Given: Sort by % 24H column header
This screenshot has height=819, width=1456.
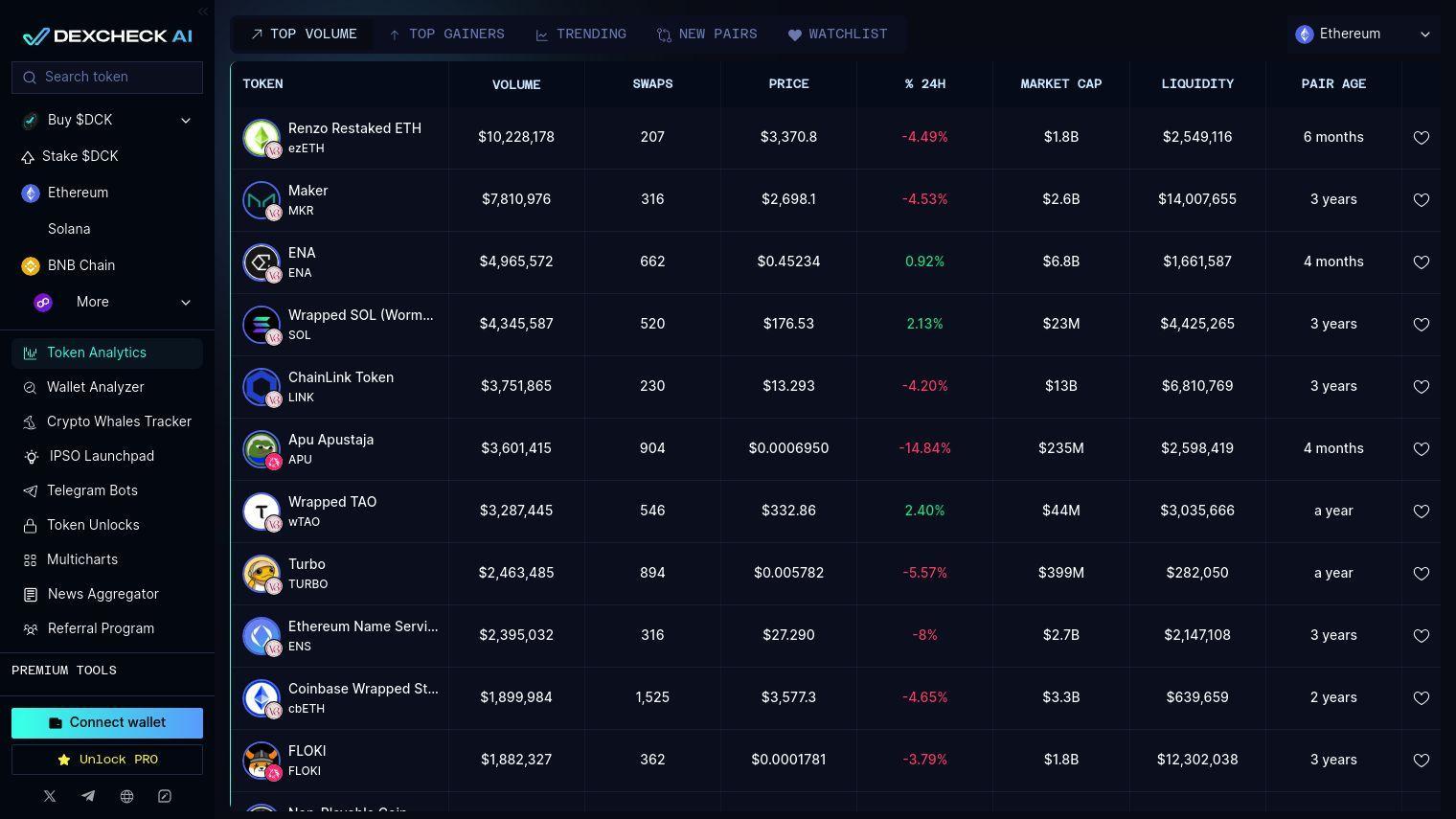Looking at the screenshot, I should pos(924,84).
